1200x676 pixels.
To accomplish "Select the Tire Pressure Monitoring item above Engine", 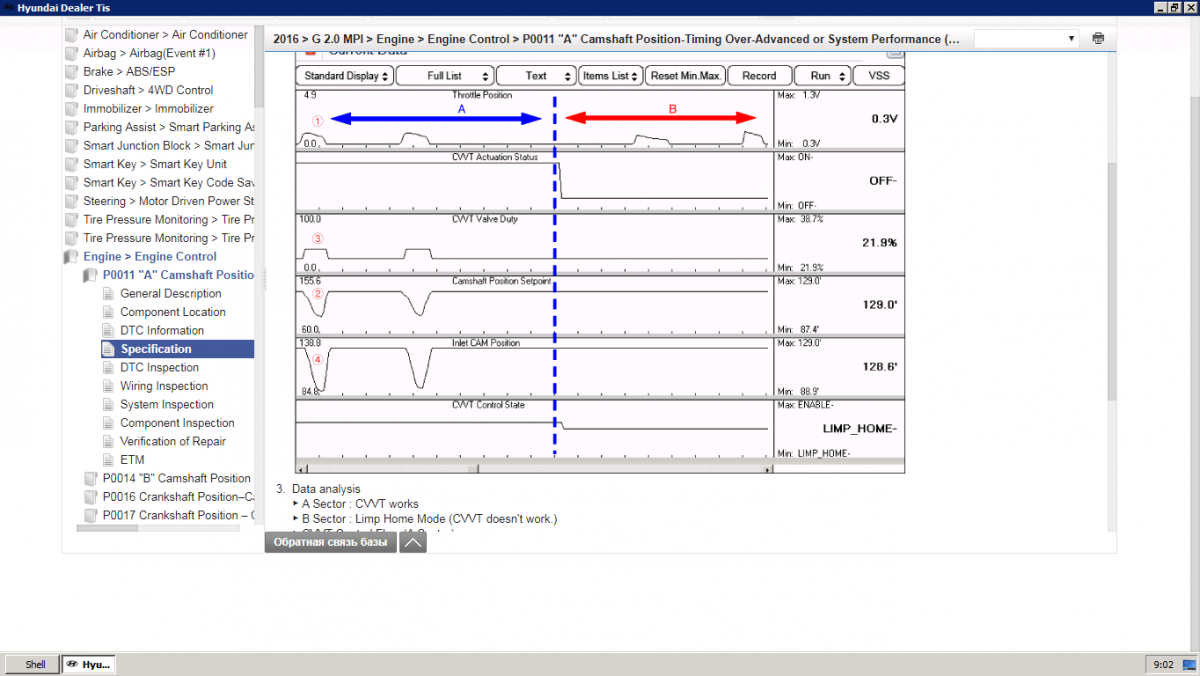I will pyautogui.click(x=168, y=238).
